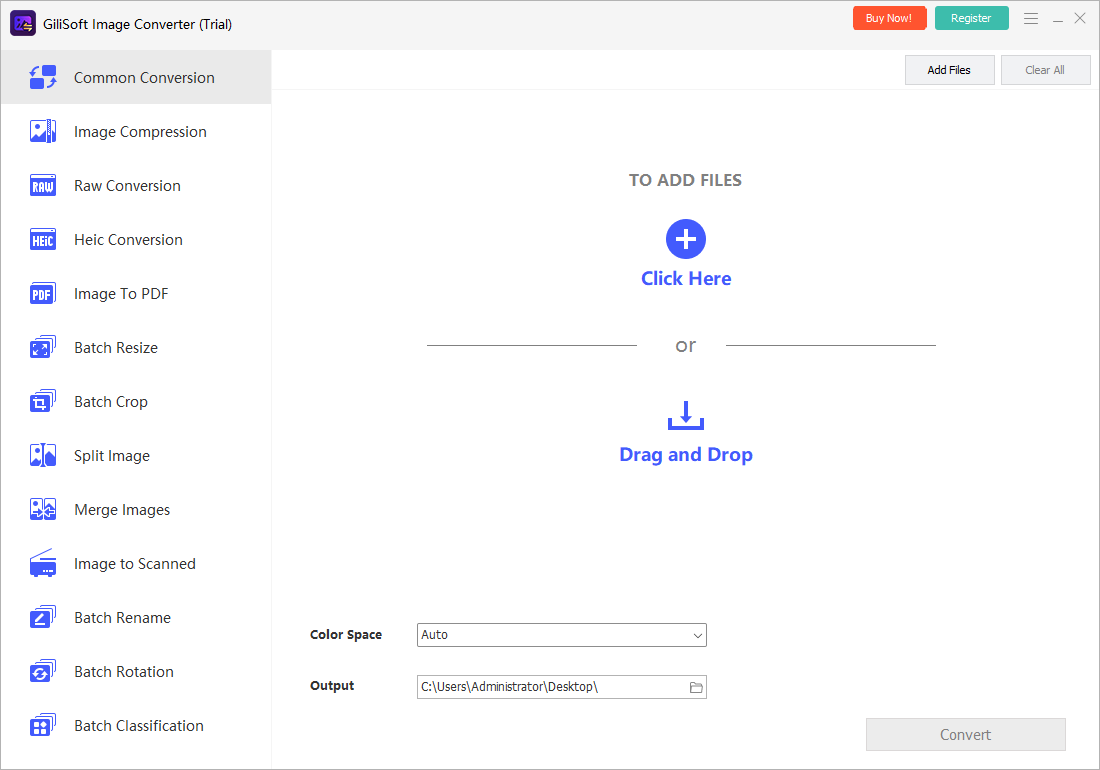Click the Batch Resize icon
Screen dimensions: 1100x770
pos(43,347)
